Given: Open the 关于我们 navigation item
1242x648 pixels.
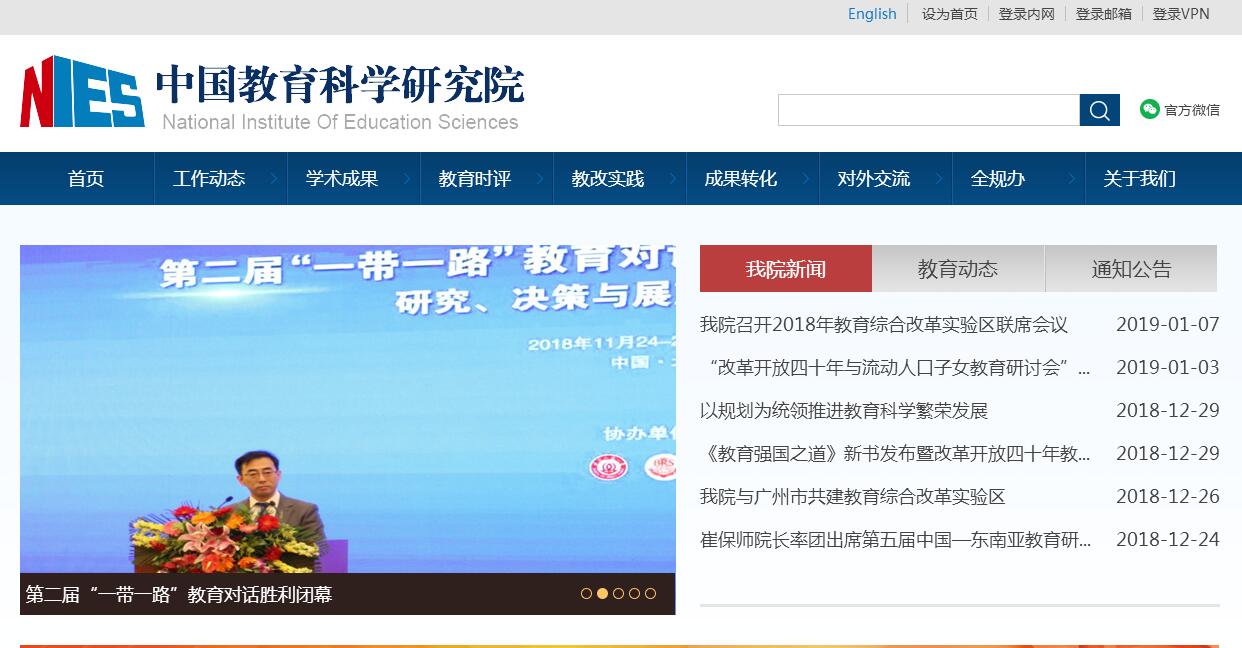Looking at the screenshot, I should point(1139,179).
